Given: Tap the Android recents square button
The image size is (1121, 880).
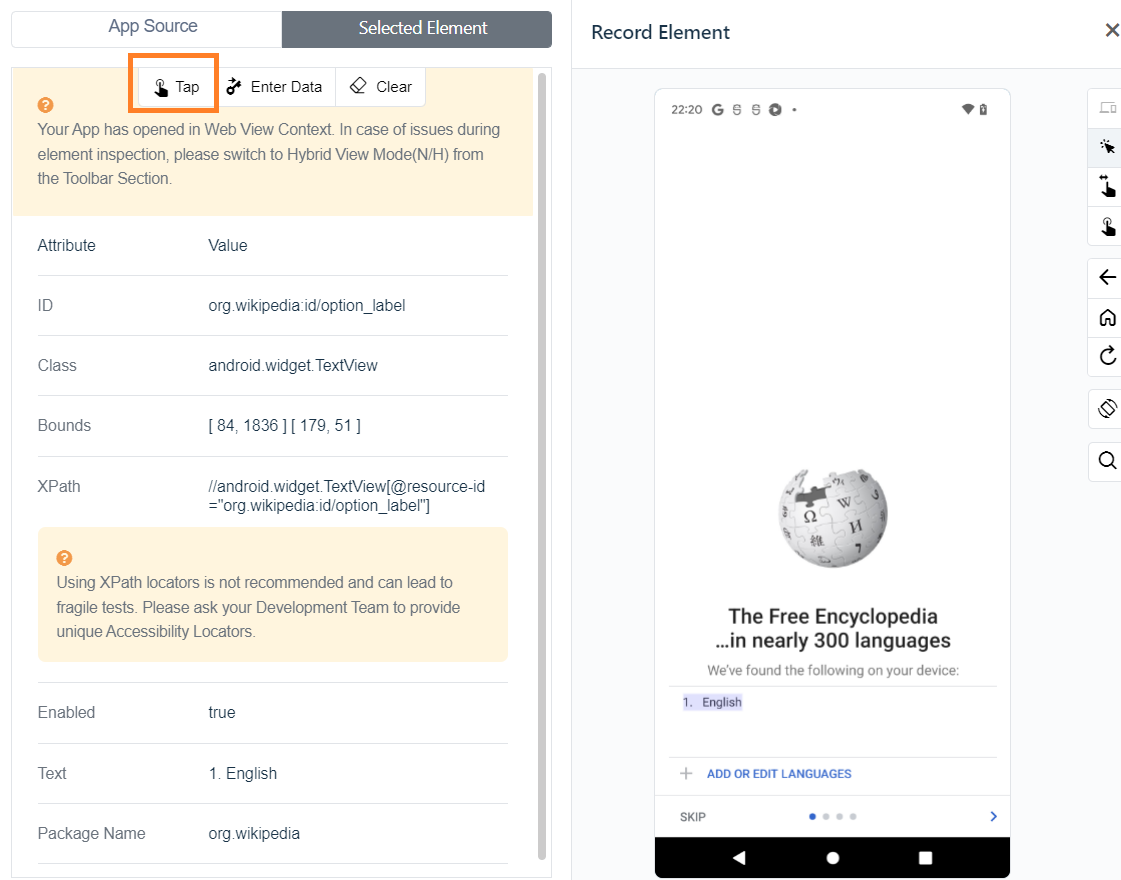Looking at the screenshot, I should click(x=925, y=858).
